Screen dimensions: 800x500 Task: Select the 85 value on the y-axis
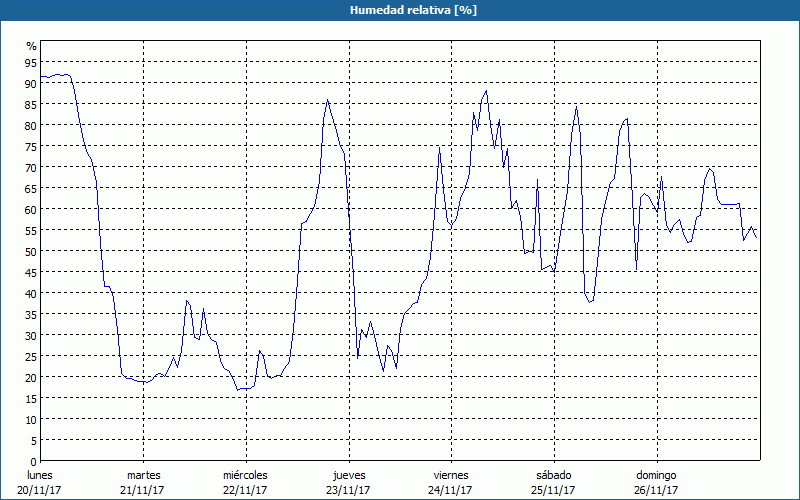click(31, 105)
